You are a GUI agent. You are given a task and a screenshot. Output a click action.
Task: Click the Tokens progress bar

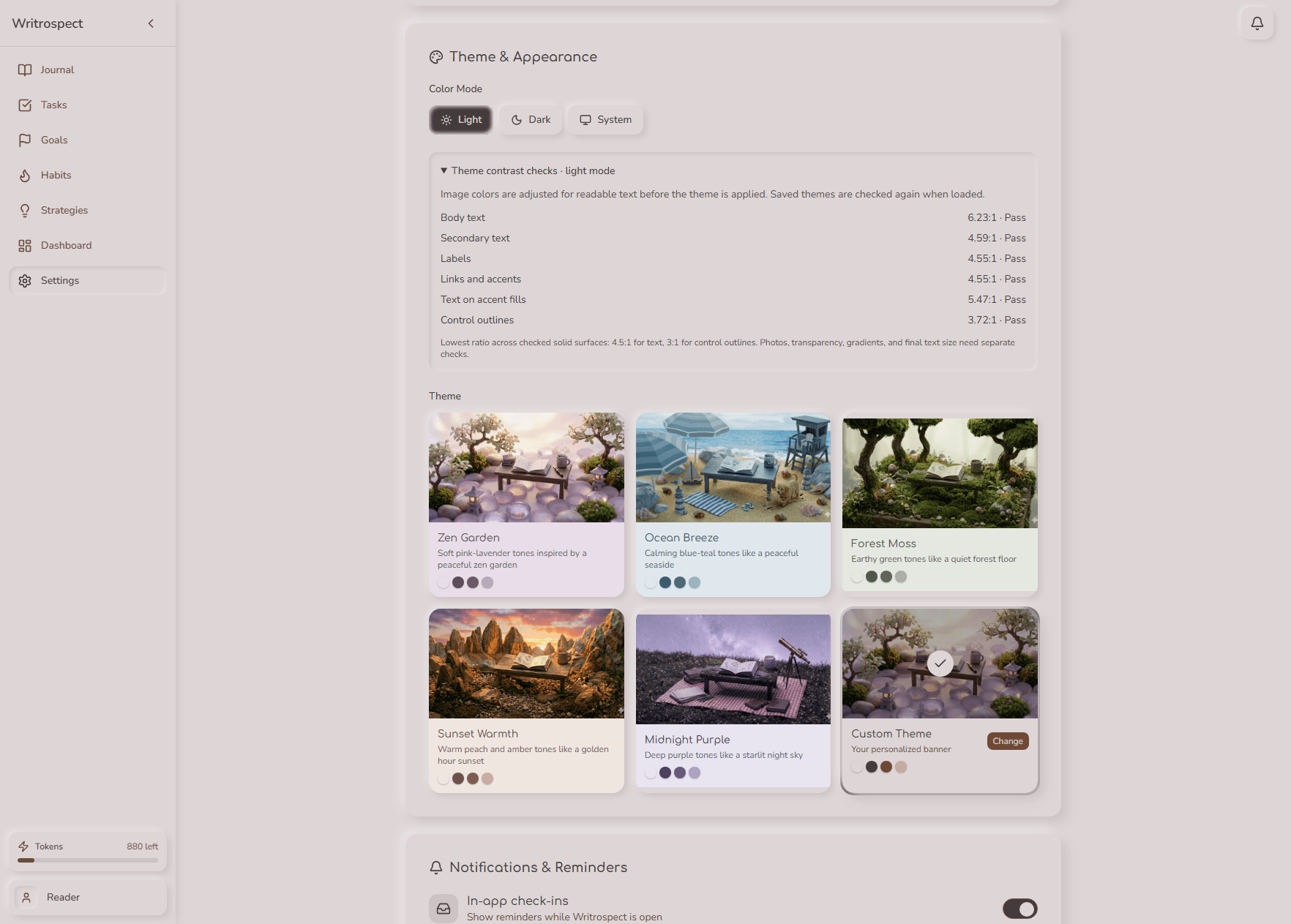(x=88, y=860)
